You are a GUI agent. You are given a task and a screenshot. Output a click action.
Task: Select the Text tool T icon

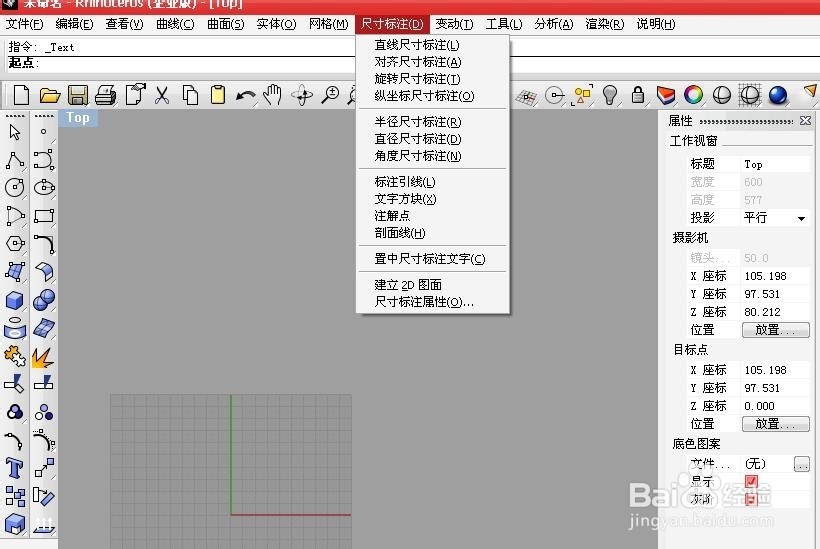pos(15,468)
